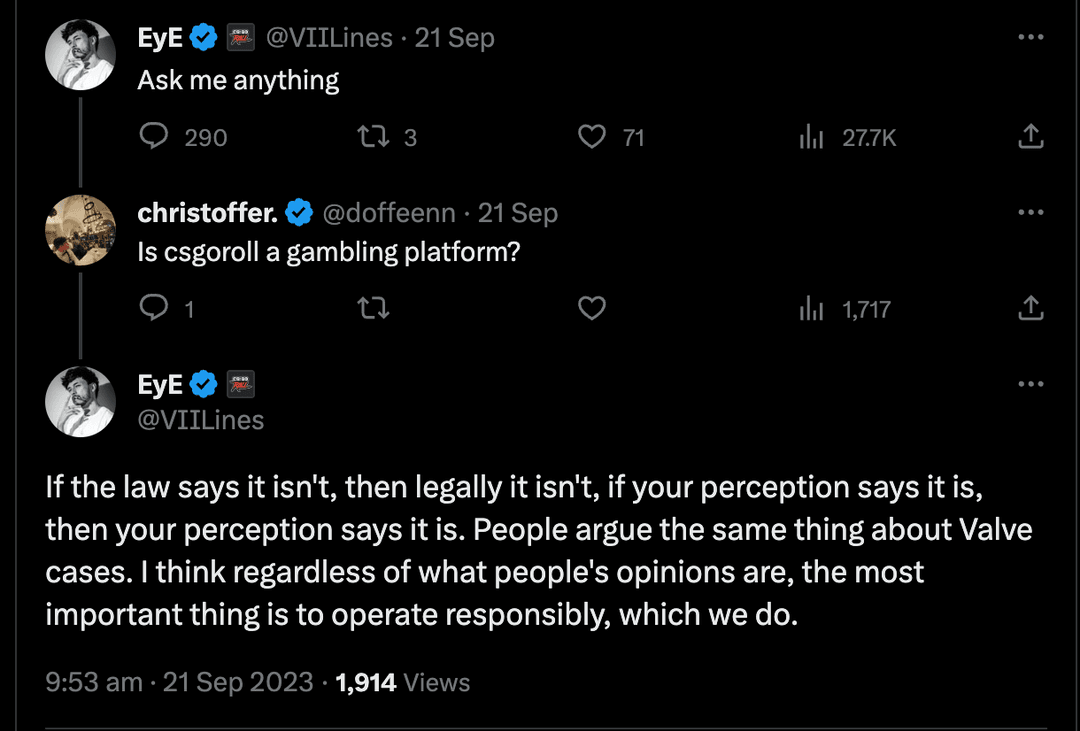Open christoffer's profile picture
Image resolution: width=1080 pixels, height=731 pixels.
click(81, 229)
